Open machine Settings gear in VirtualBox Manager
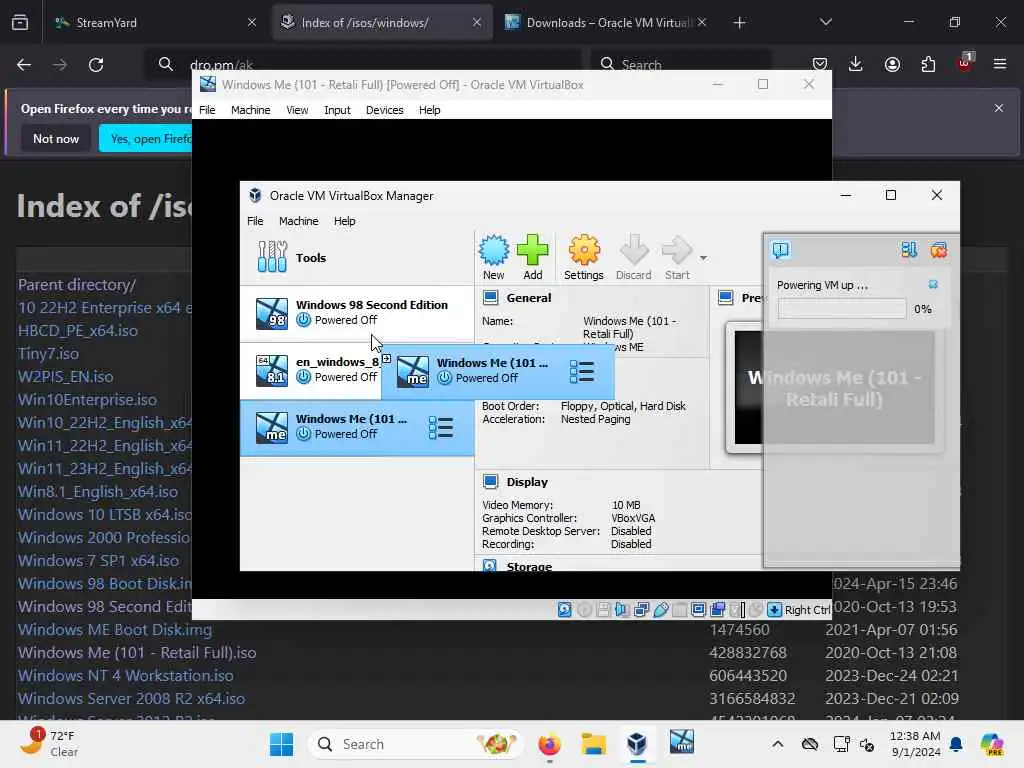Viewport: 1024px width, 768px height. coord(584,257)
